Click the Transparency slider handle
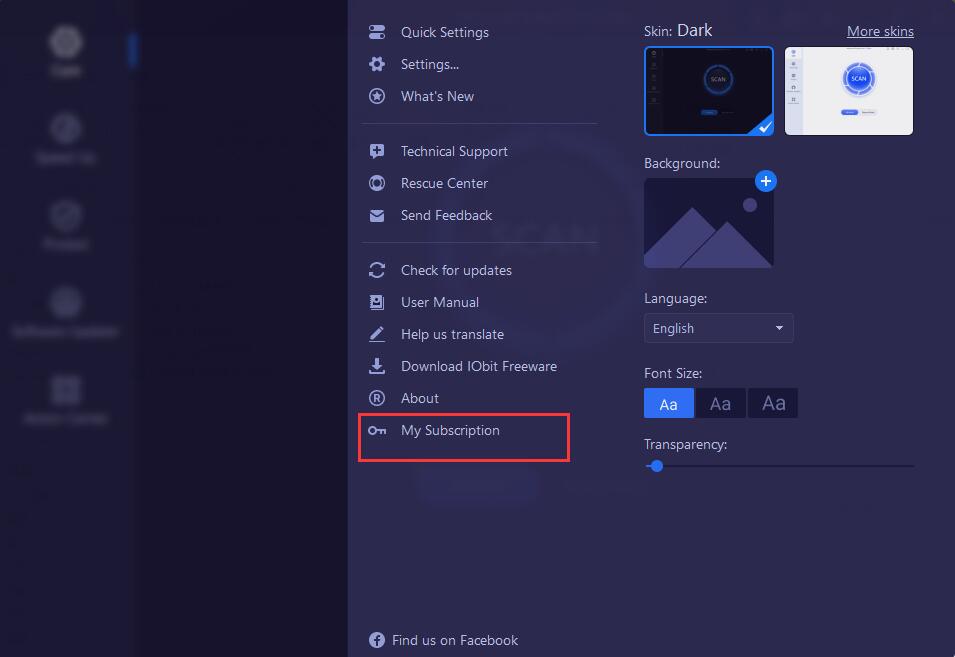Viewport: 955px width, 657px height. coord(657,466)
